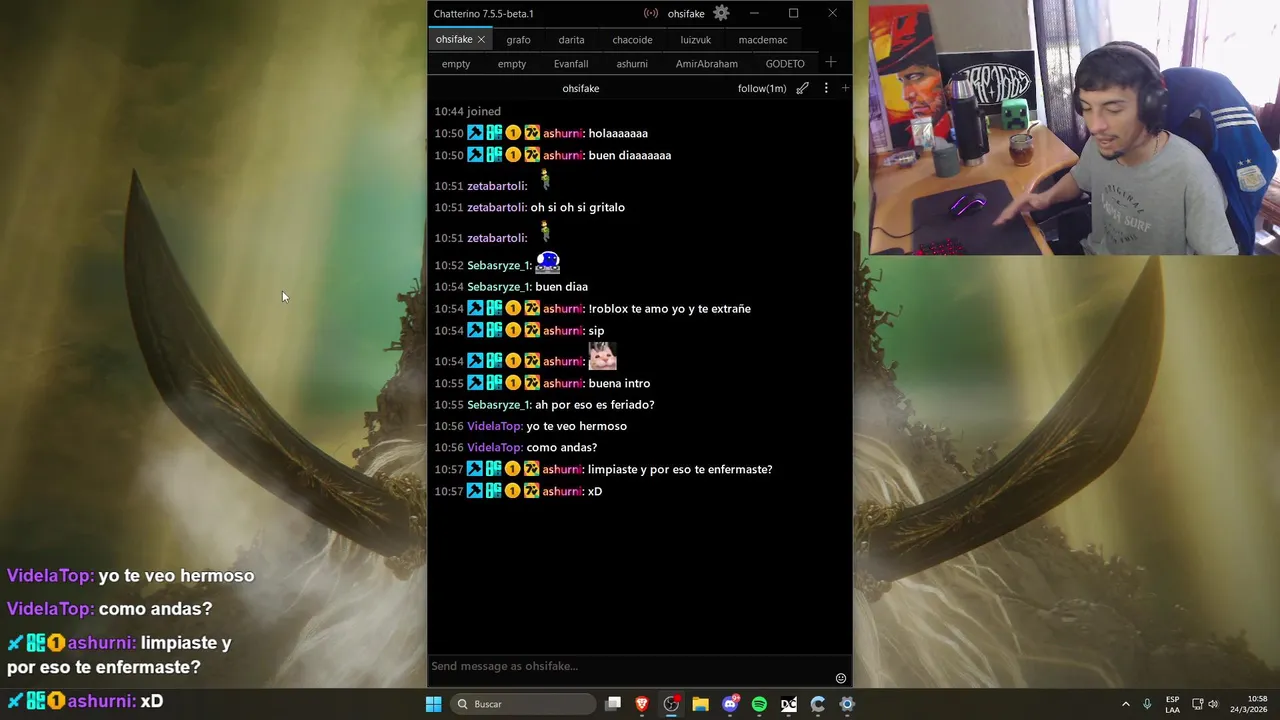Image resolution: width=1280 pixels, height=720 pixels.
Task: Open ashurni's usercard from holaaaaaaa message
Action: [563, 133]
